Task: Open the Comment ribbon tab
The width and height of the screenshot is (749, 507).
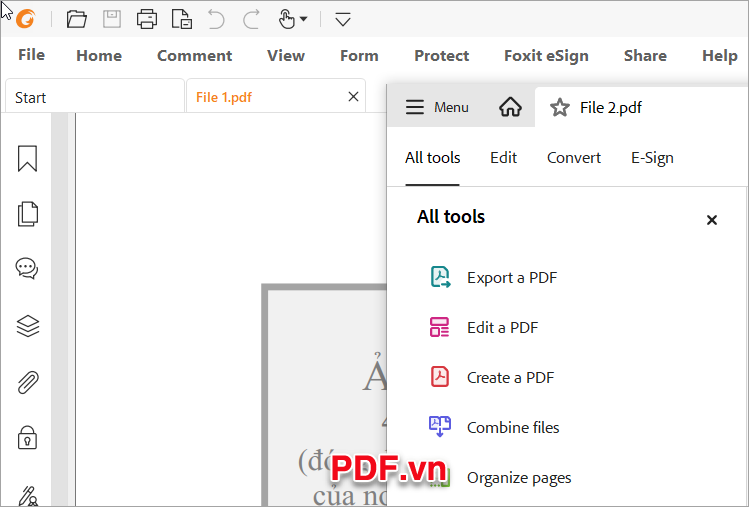Action: (194, 55)
